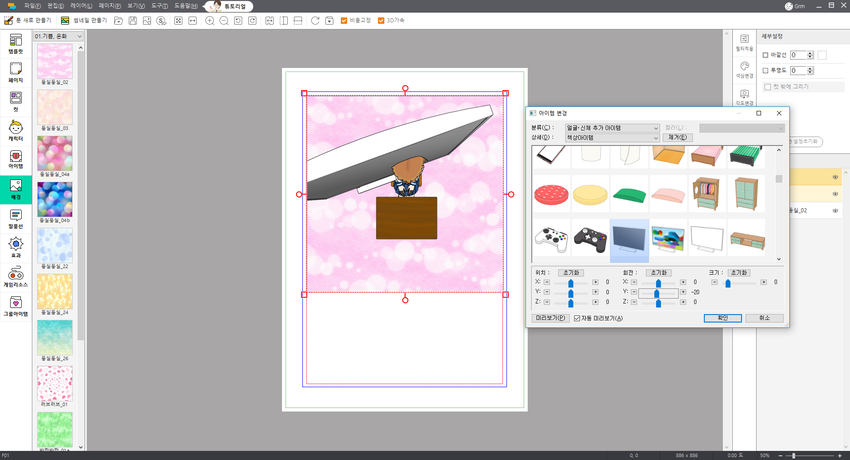
Task: Open the 도구 menu
Action: [159, 6]
